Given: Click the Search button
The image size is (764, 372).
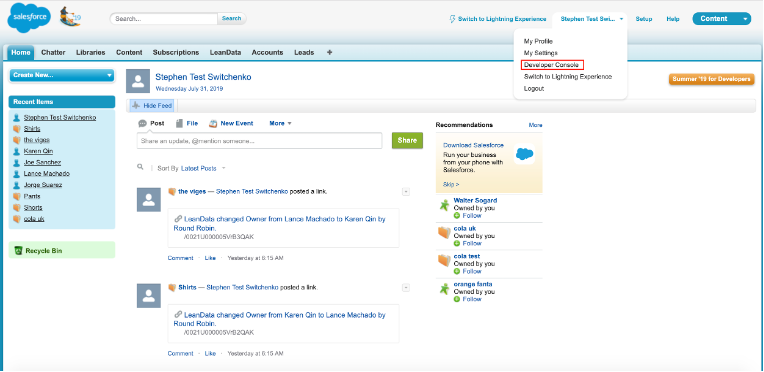Looking at the screenshot, I should [231, 19].
